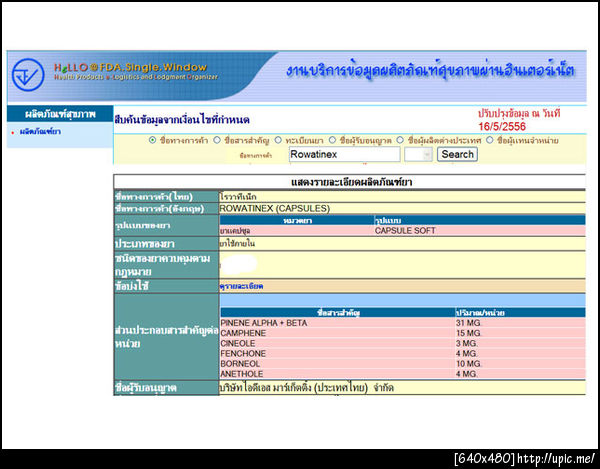Click the 15 MG. quantity value
This screenshot has height=469, width=600.
[468, 333]
